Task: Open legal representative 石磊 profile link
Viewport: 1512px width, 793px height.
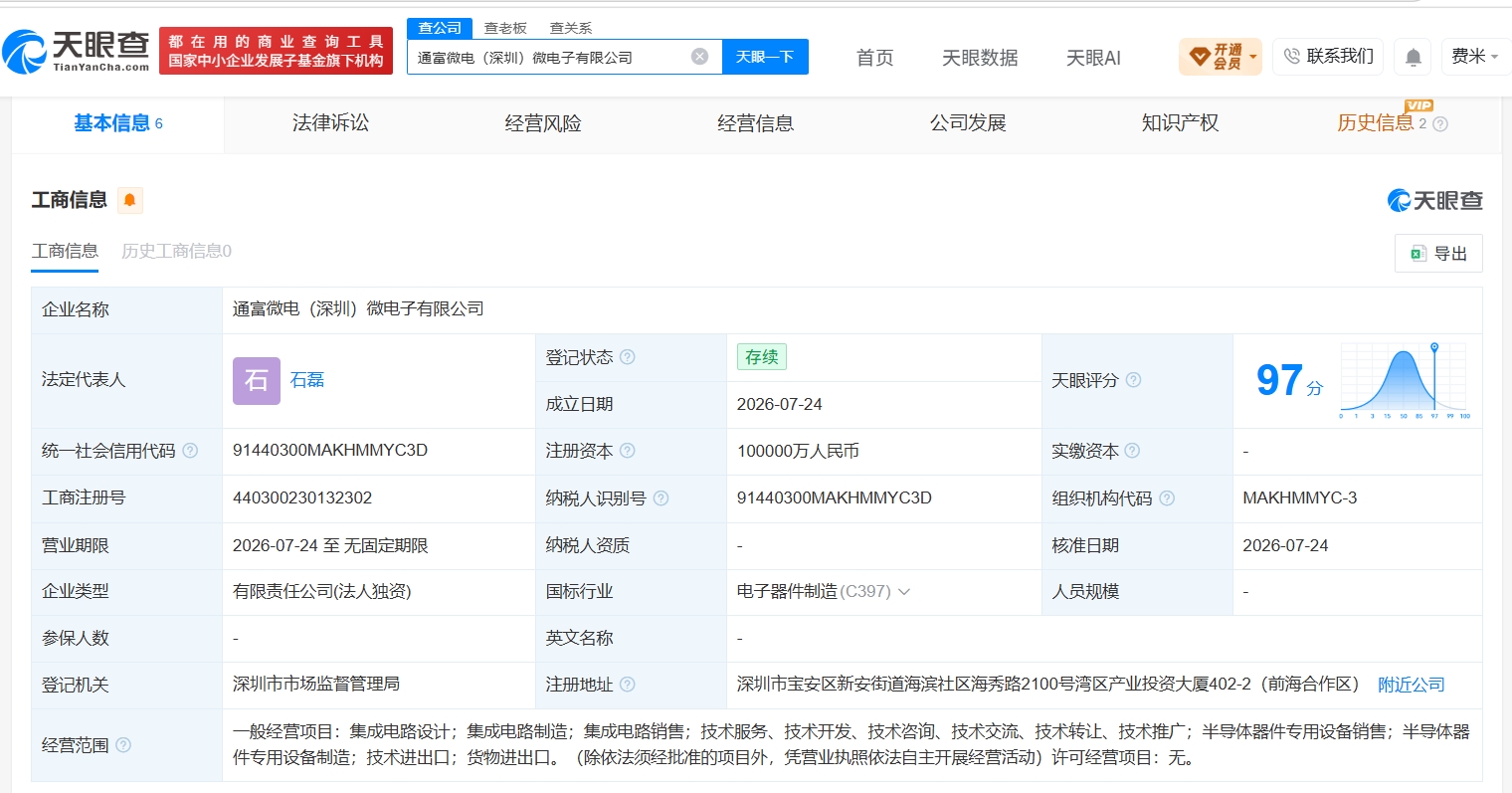Action: pos(307,380)
